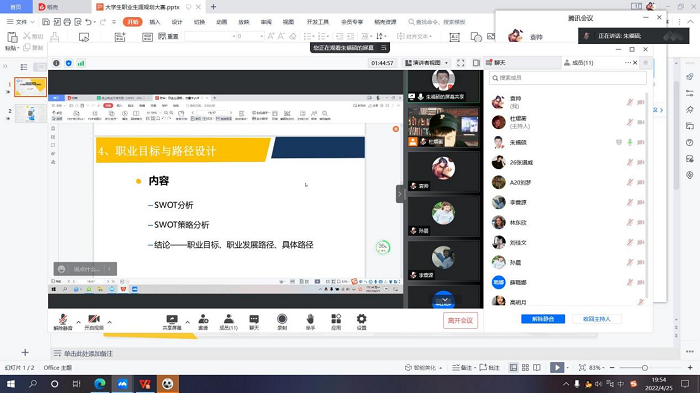Click the search members input field
Screen dimensions: 700x393
[x=567, y=78]
